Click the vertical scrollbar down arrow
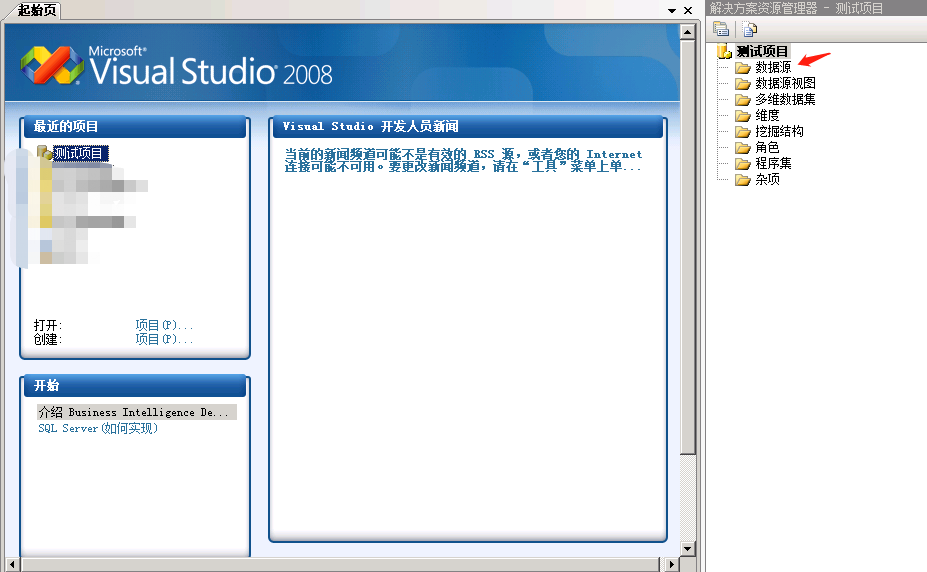Viewport: 927px width, 572px height. (687, 548)
